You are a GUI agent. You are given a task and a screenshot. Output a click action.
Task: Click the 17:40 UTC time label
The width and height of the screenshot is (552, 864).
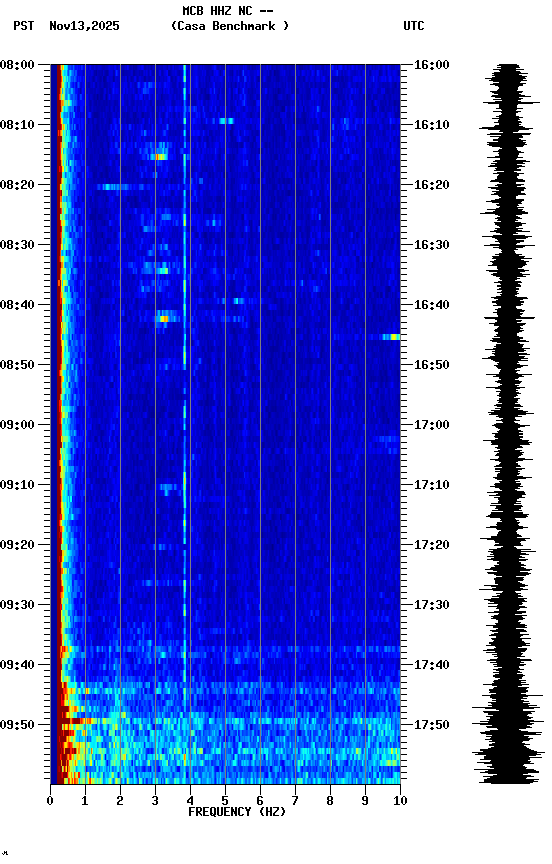pyautogui.click(x=432, y=666)
